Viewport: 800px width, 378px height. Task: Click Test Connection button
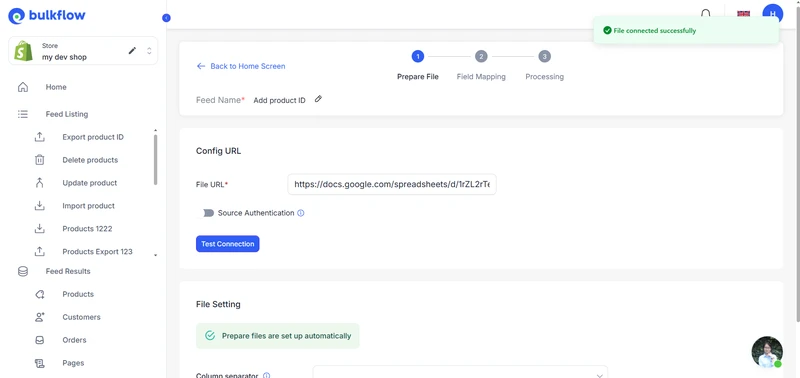tap(228, 244)
